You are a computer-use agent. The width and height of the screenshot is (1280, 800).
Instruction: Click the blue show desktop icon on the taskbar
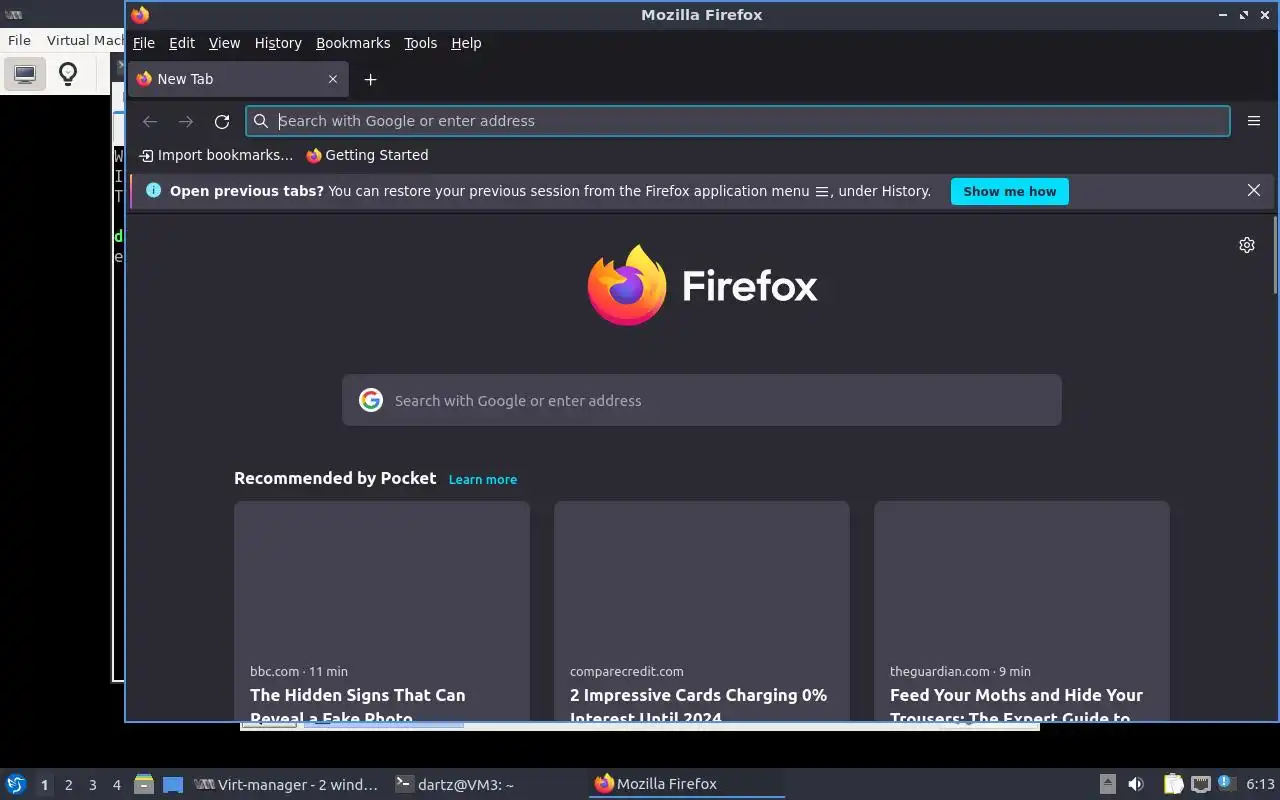point(173,785)
